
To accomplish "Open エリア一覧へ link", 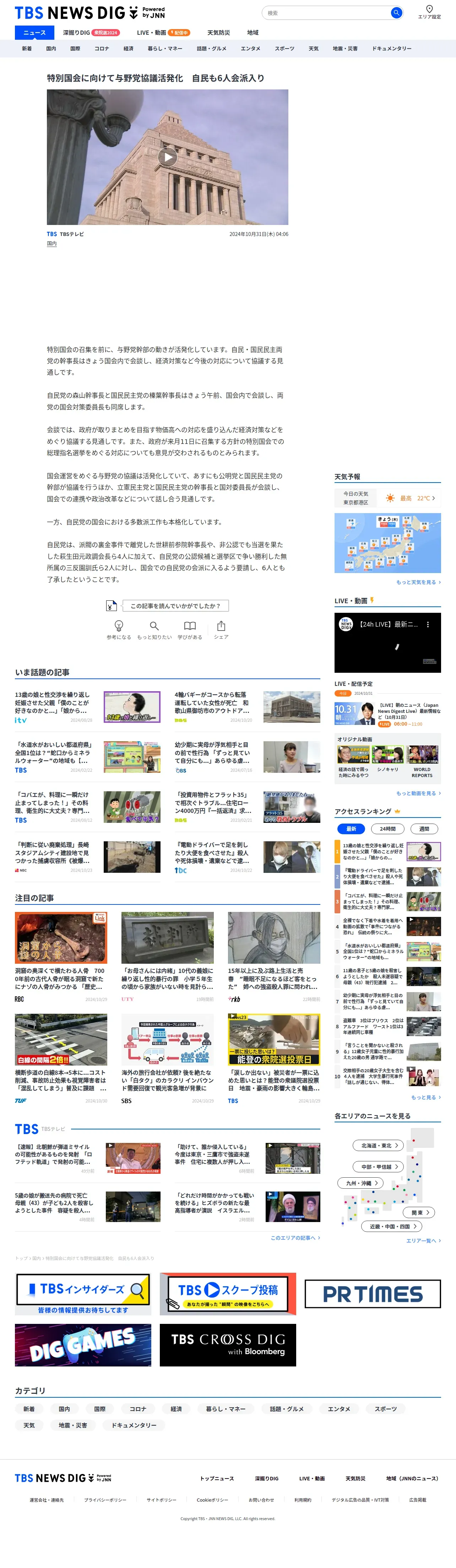I will [423, 1240].
